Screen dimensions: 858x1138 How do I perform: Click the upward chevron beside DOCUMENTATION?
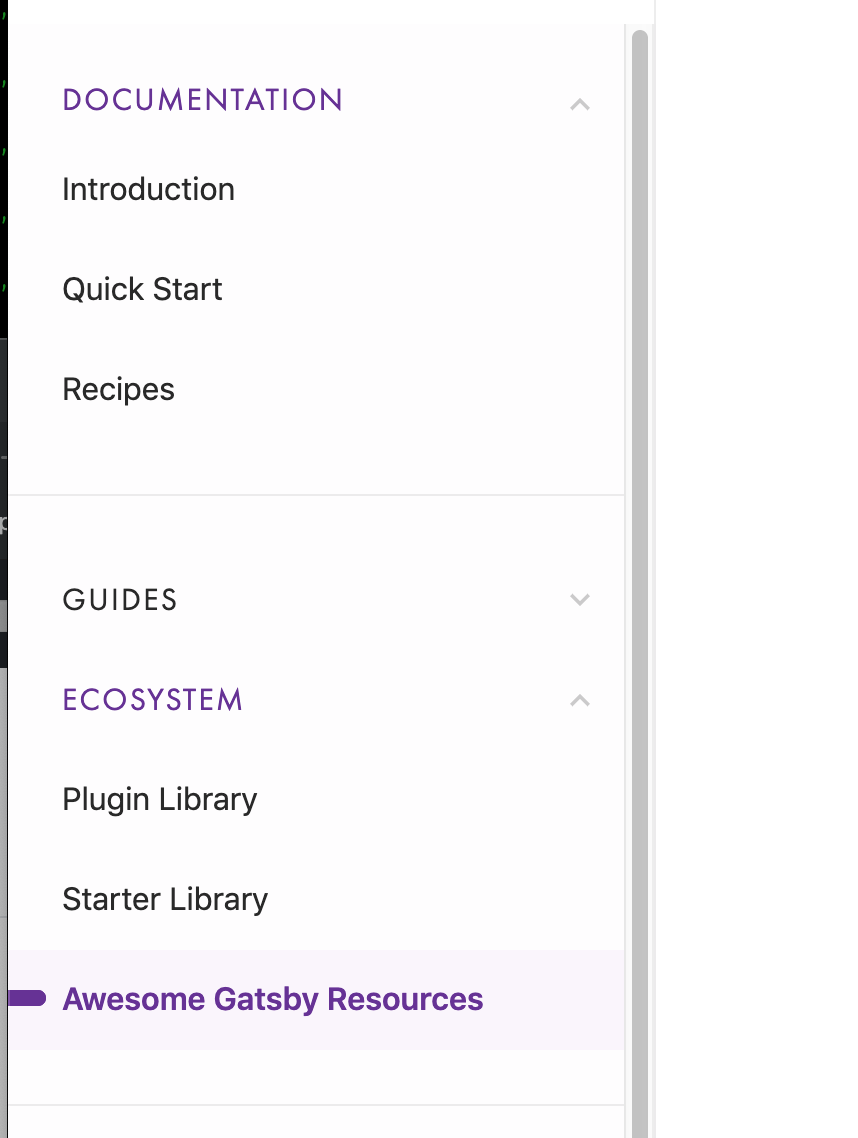[580, 103]
